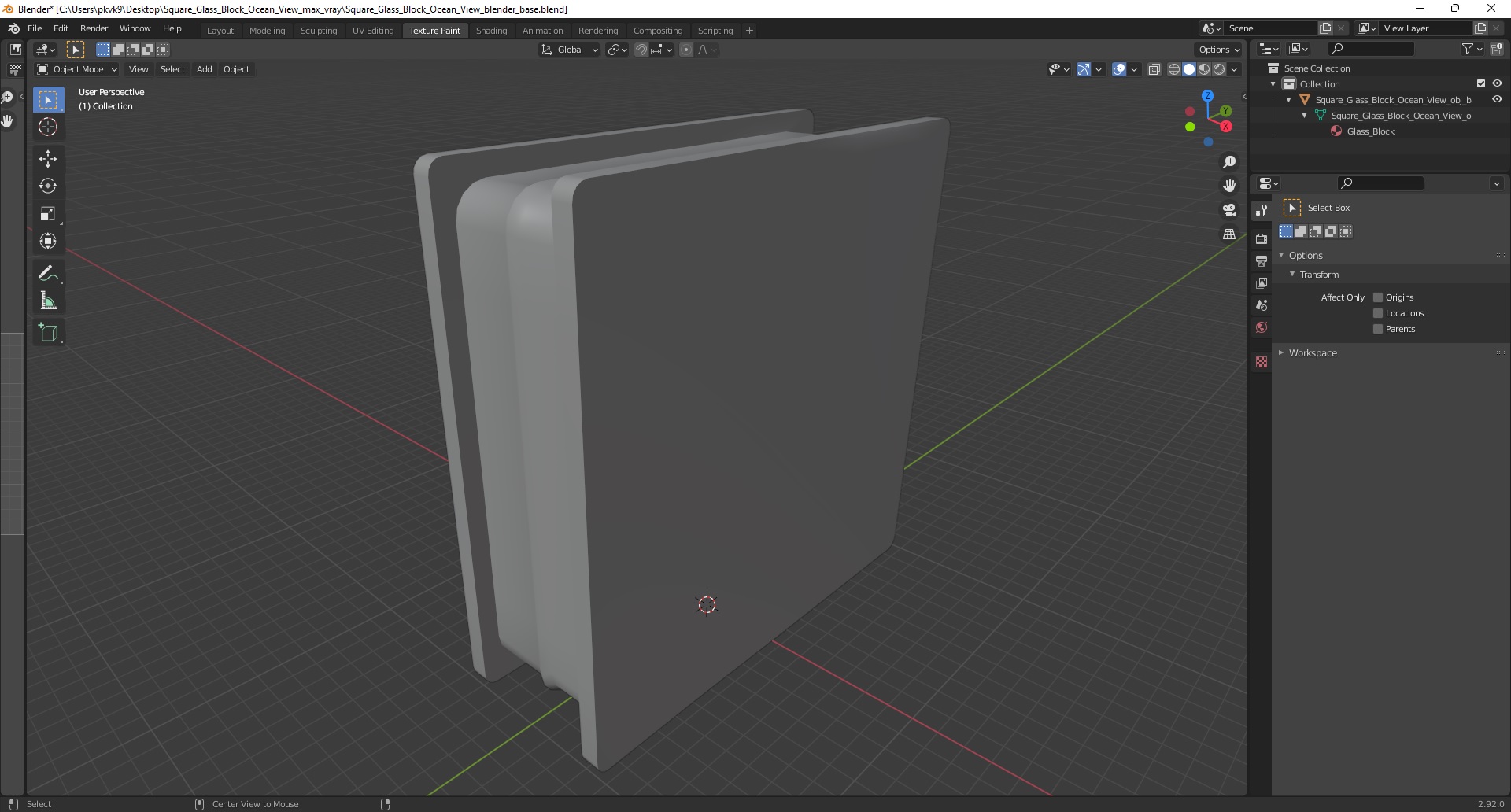Open the World properties tab with the globe icon
This screenshot has height=812, width=1511.
click(1262, 327)
